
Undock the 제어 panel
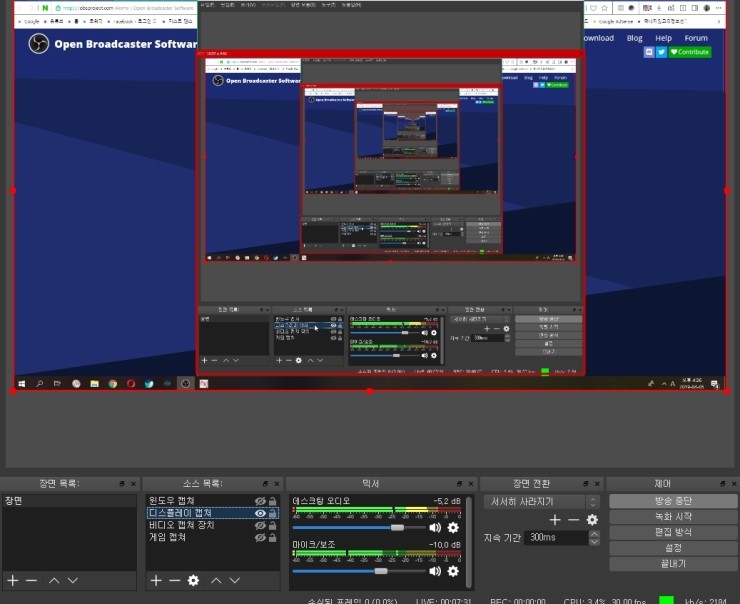[723, 484]
